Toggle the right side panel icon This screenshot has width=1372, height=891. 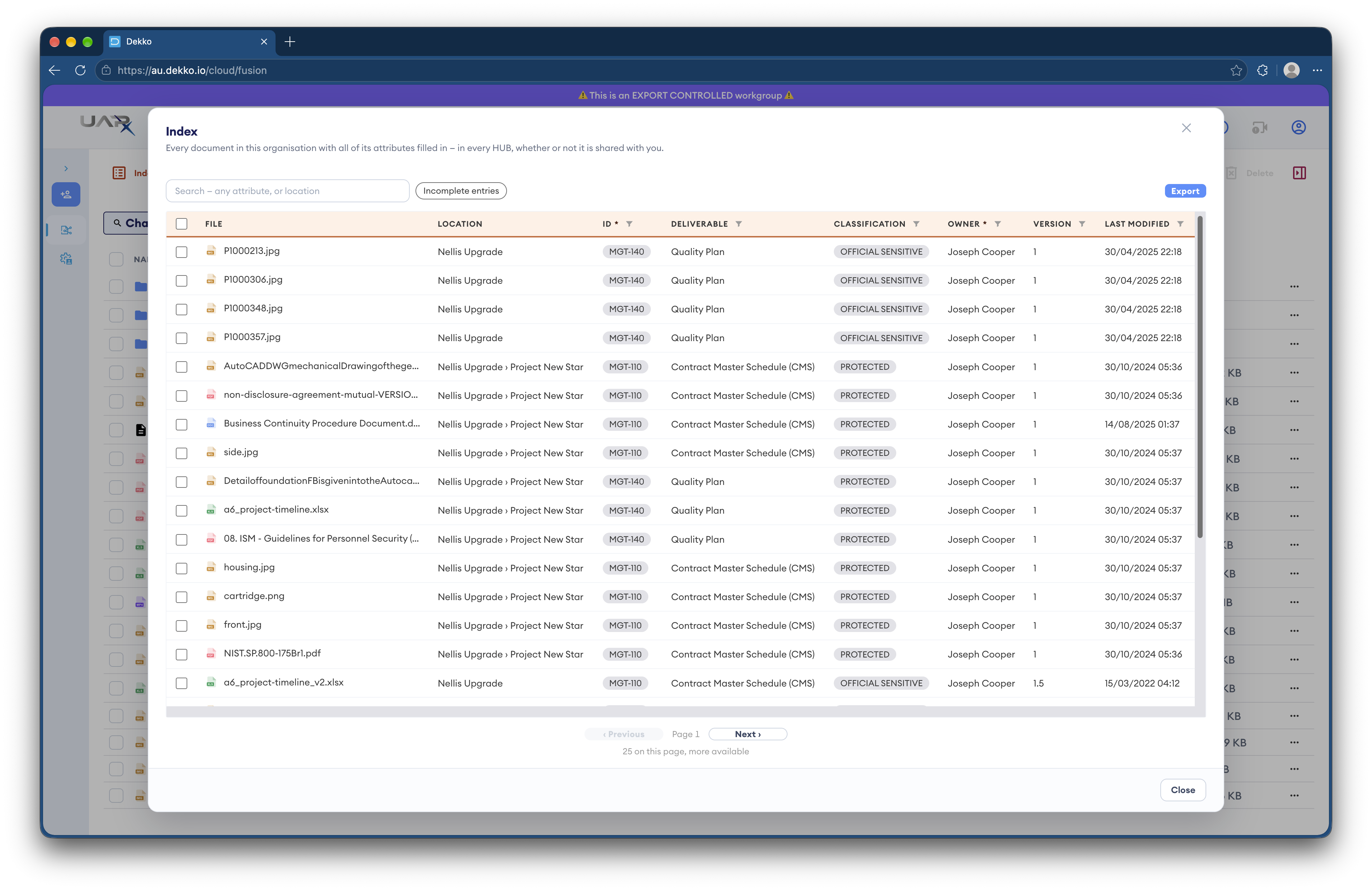coord(1300,173)
